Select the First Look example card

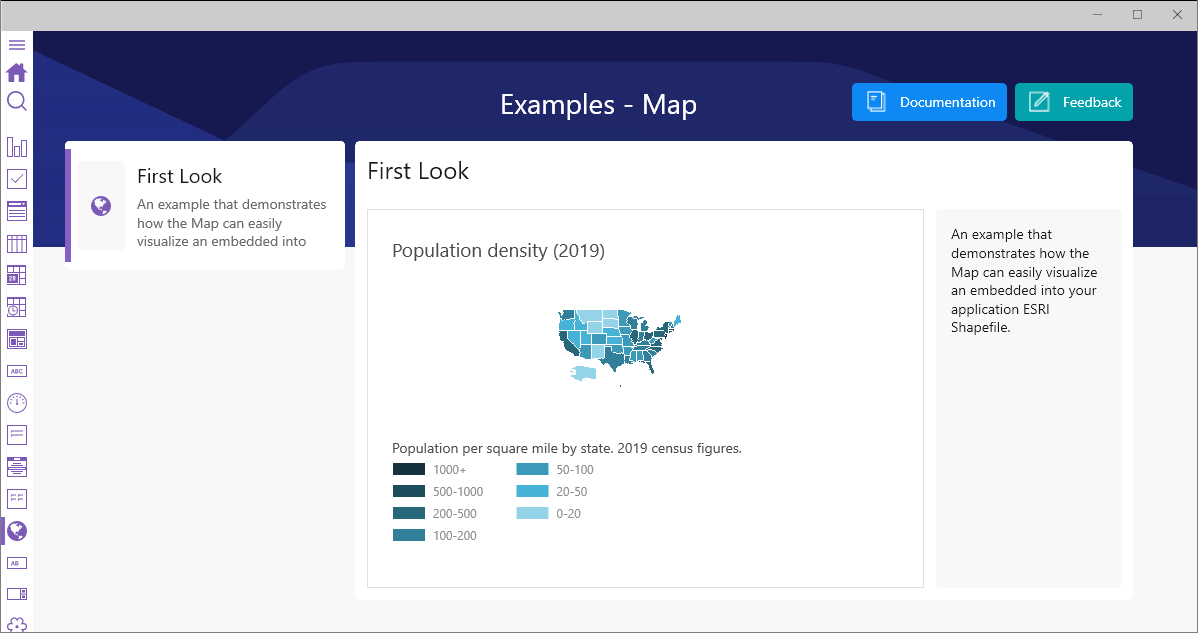pyautogui.click(x=205, y=205)
